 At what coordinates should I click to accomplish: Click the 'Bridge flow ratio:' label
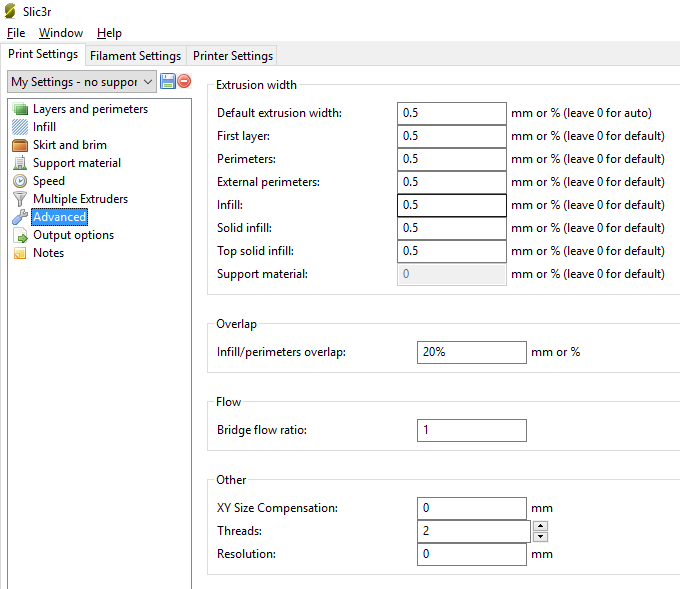pos(262,430)
